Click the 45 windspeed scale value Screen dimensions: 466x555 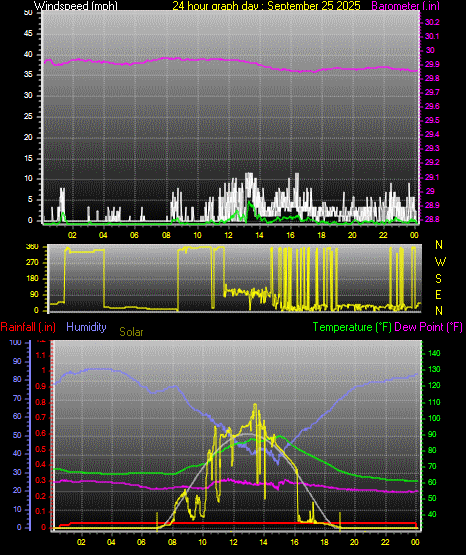point(28,34)
